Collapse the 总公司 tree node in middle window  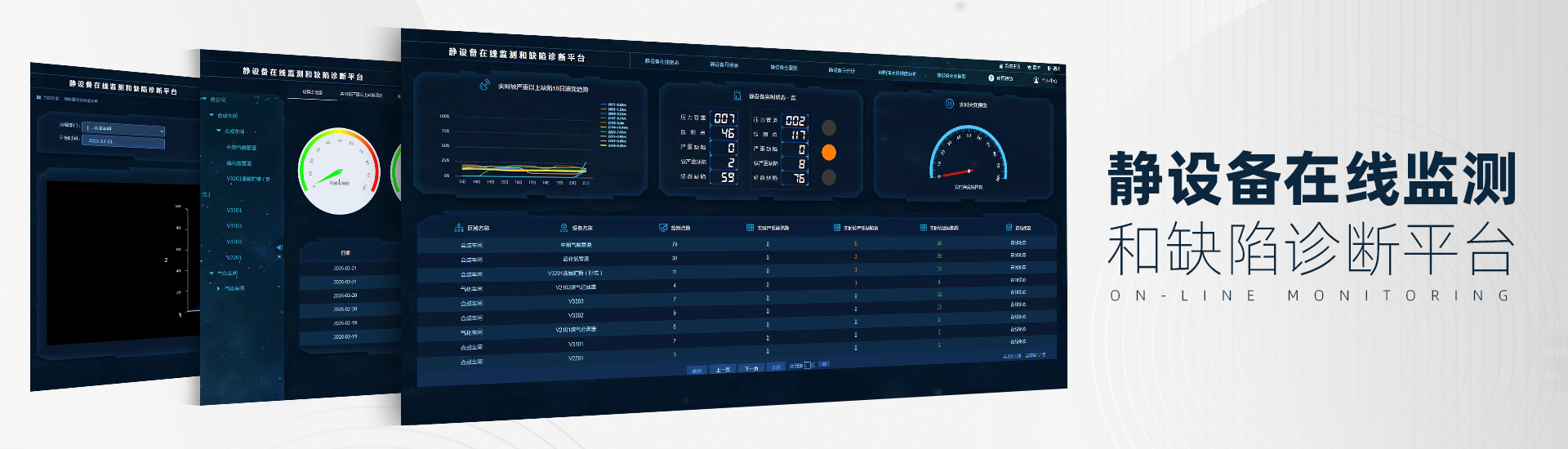[x=204, y=100]
